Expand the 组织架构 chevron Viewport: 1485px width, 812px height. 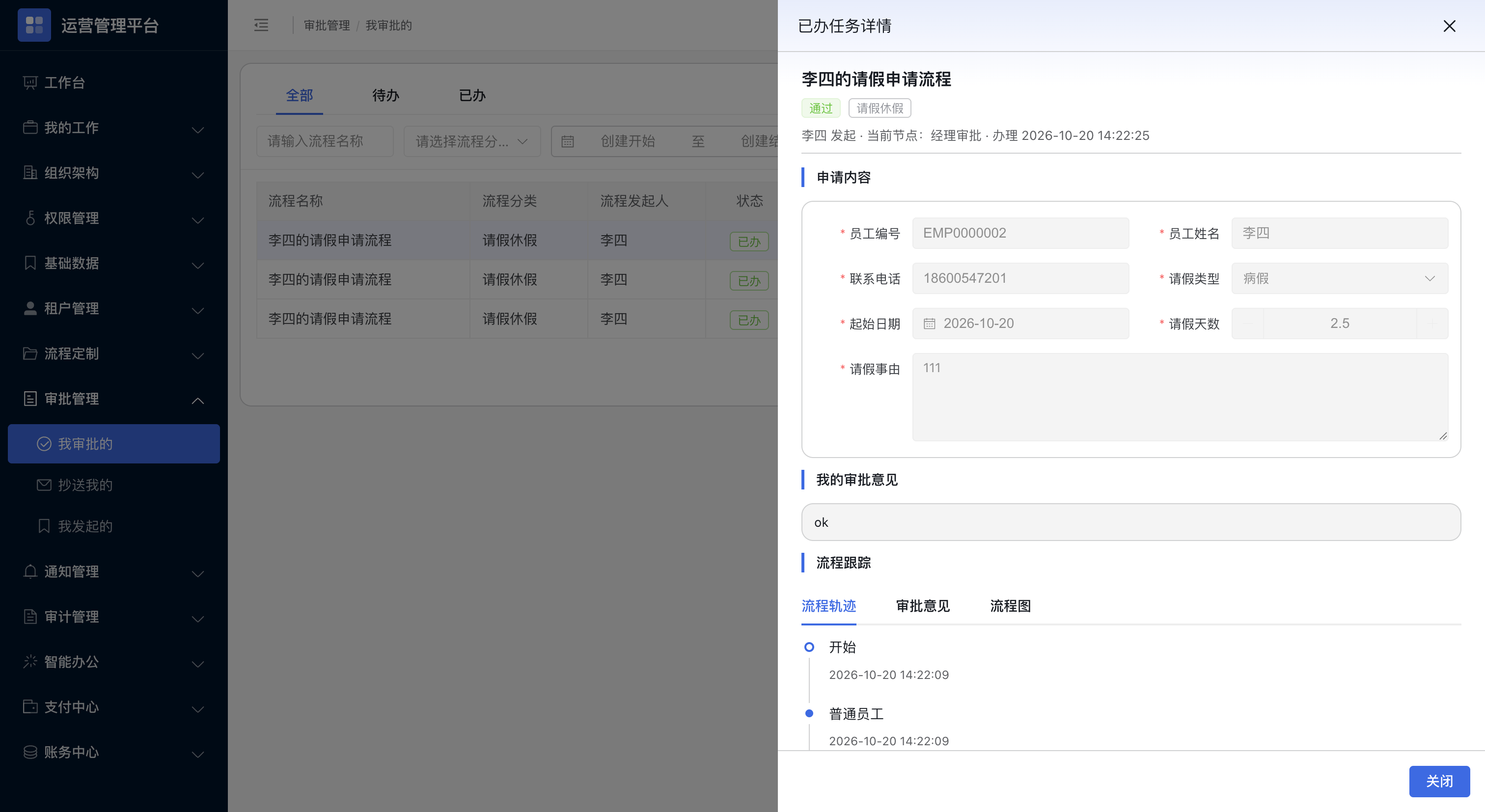pos(198,174)
